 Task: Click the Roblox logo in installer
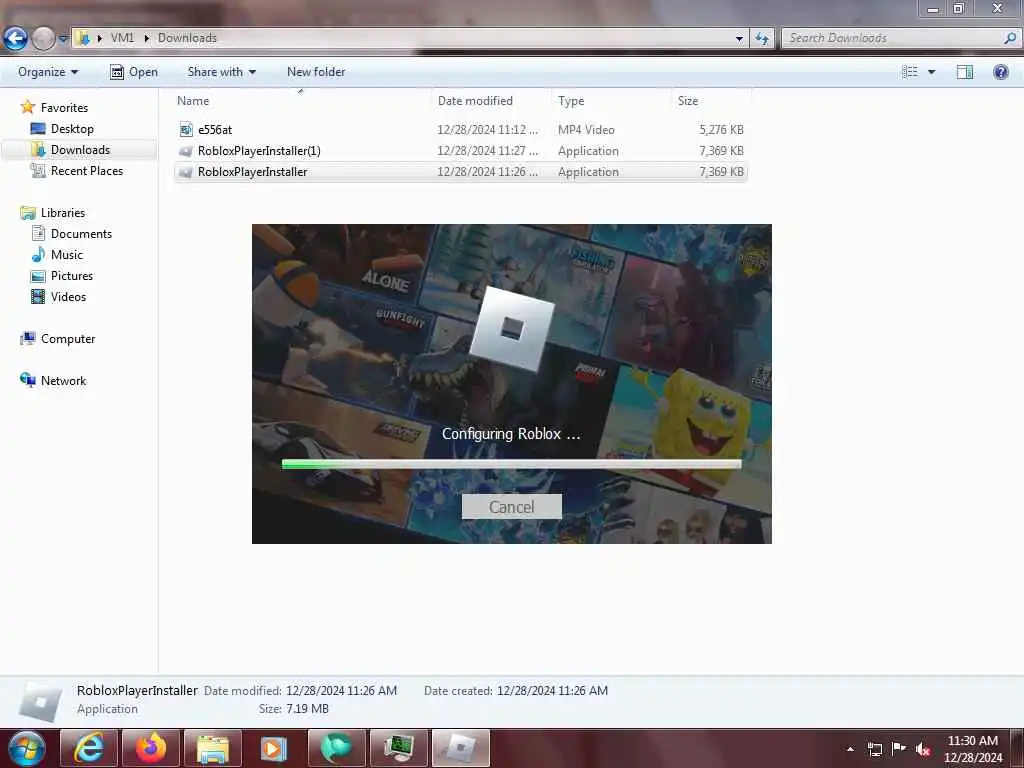[512, 328]
